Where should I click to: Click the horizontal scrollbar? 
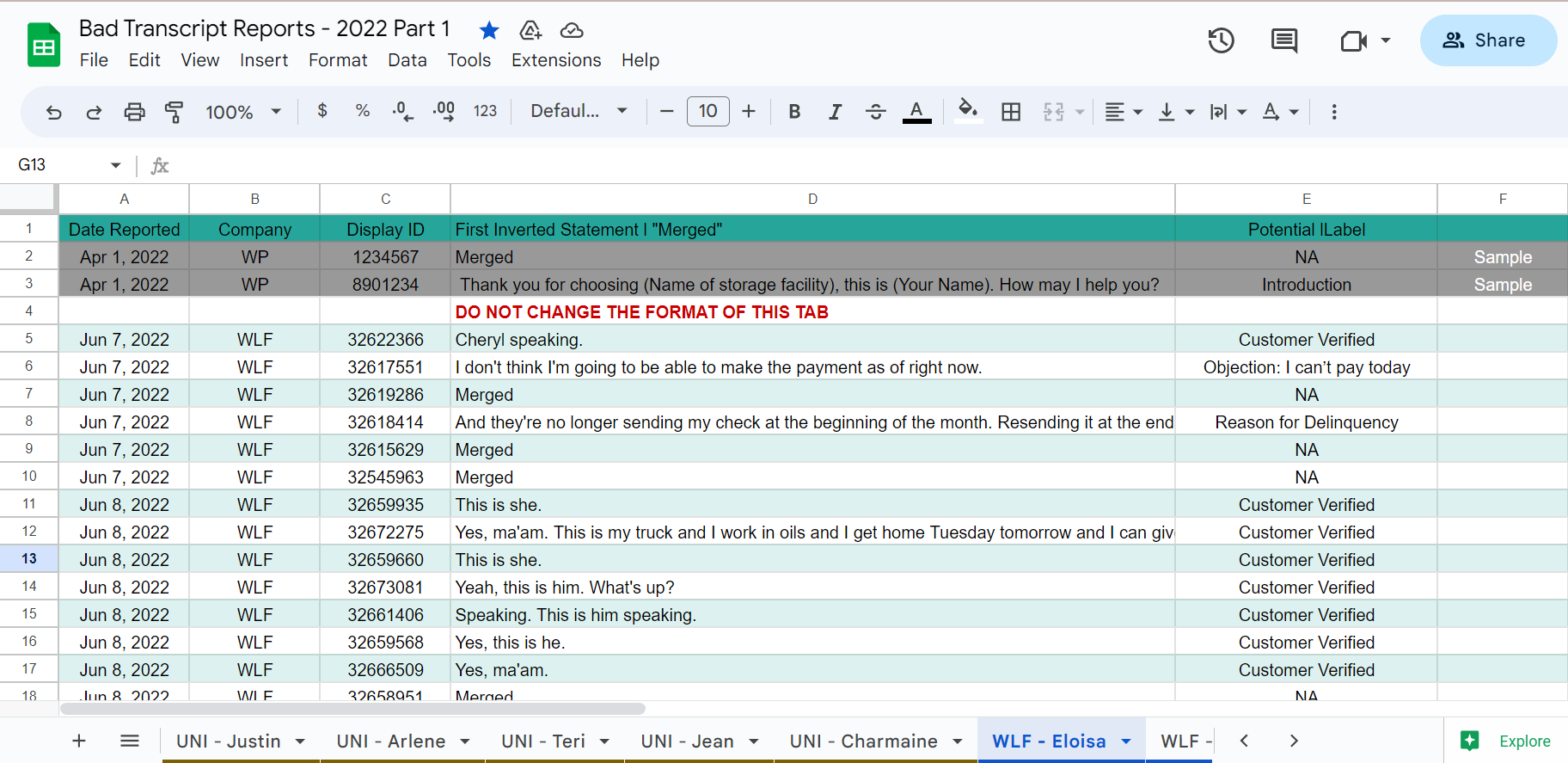[352, 709]
